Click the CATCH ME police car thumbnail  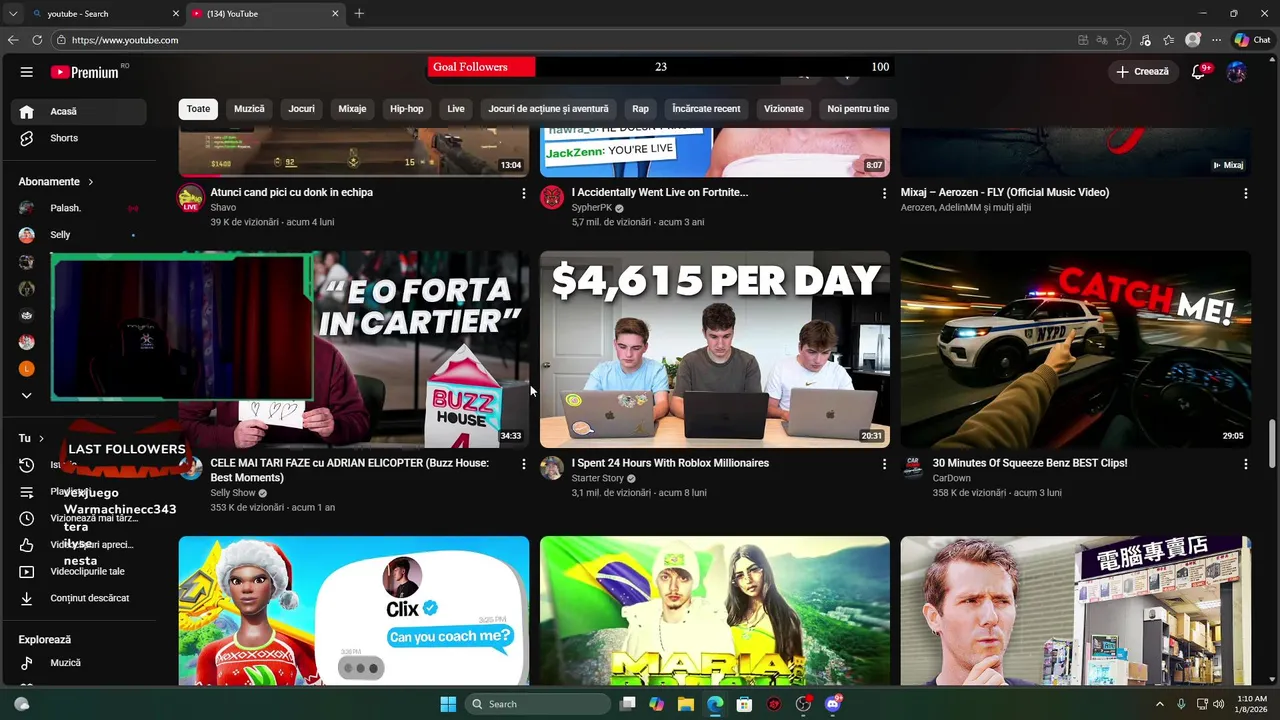click(1076, 349)
